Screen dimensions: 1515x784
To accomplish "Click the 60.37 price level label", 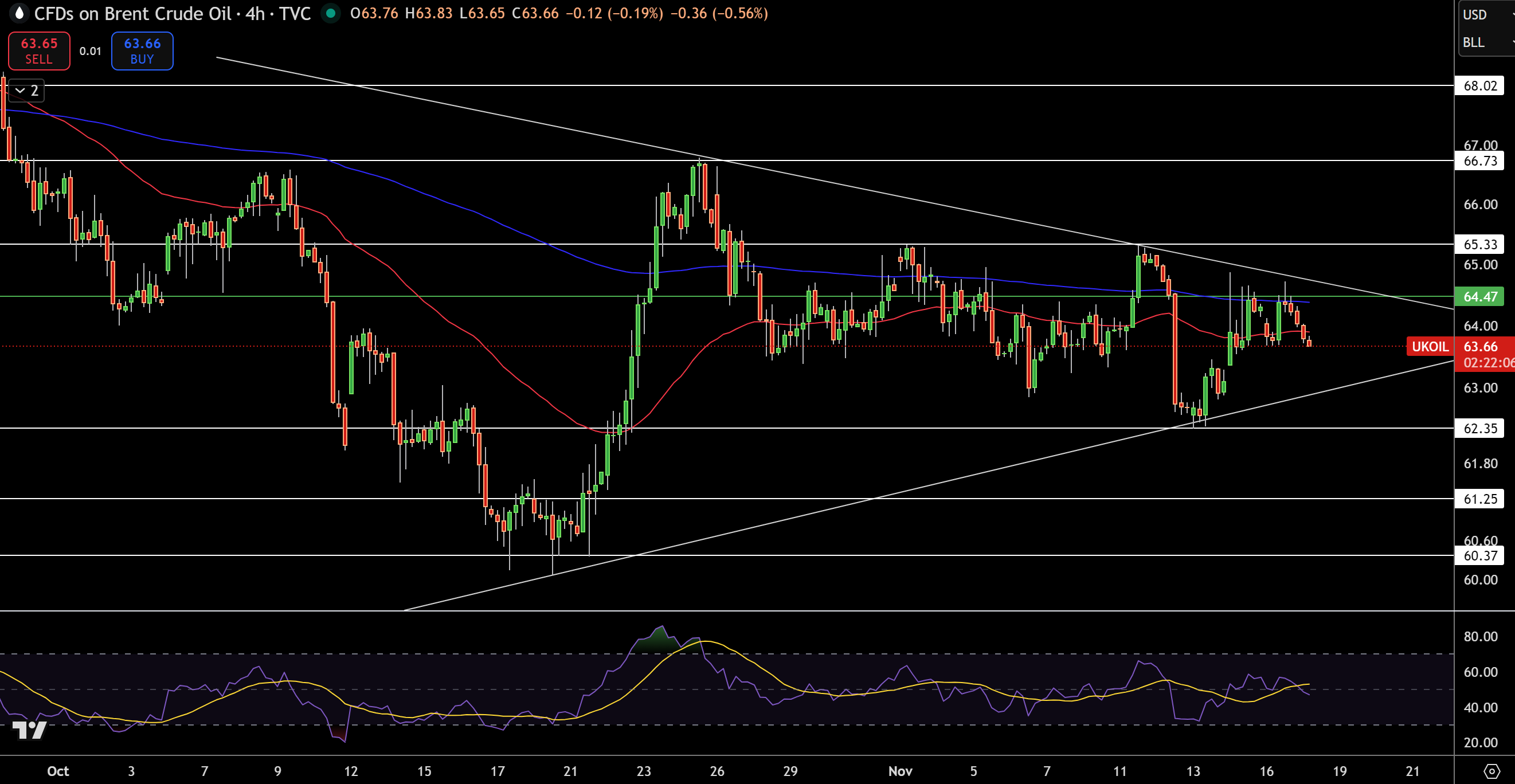I will pos(1479,555).
